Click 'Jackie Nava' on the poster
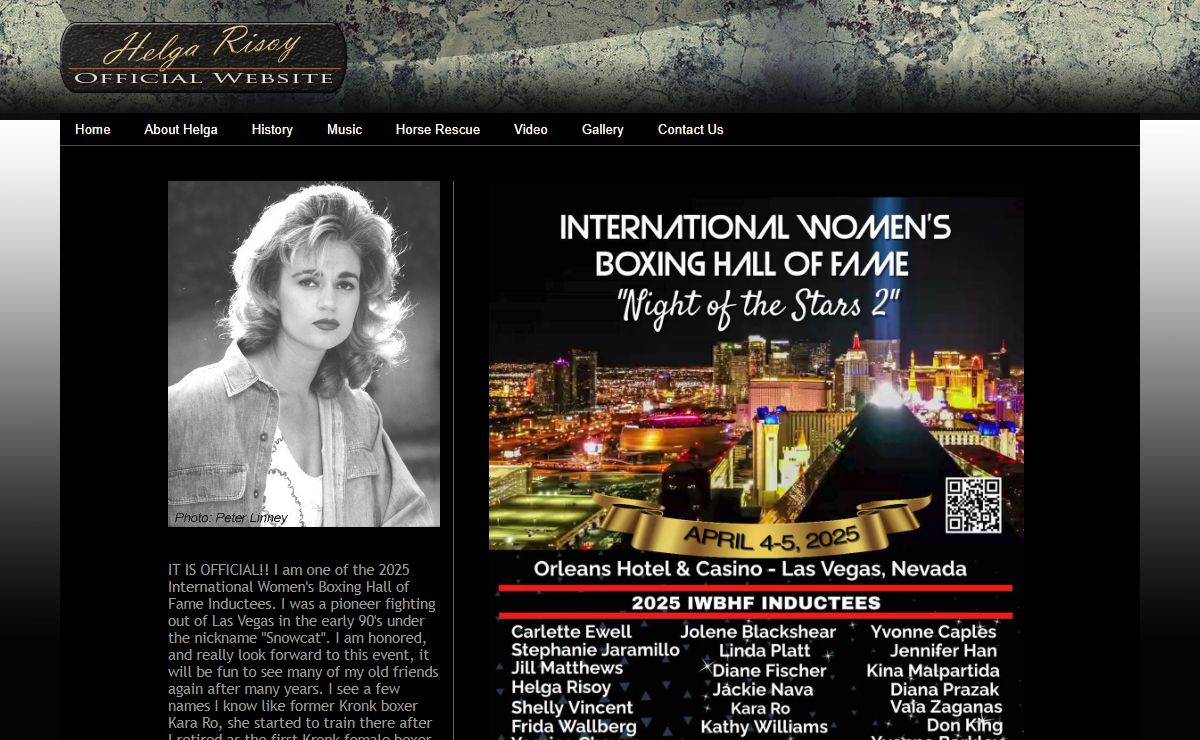The image size is (1200, 740). (763, 689)
